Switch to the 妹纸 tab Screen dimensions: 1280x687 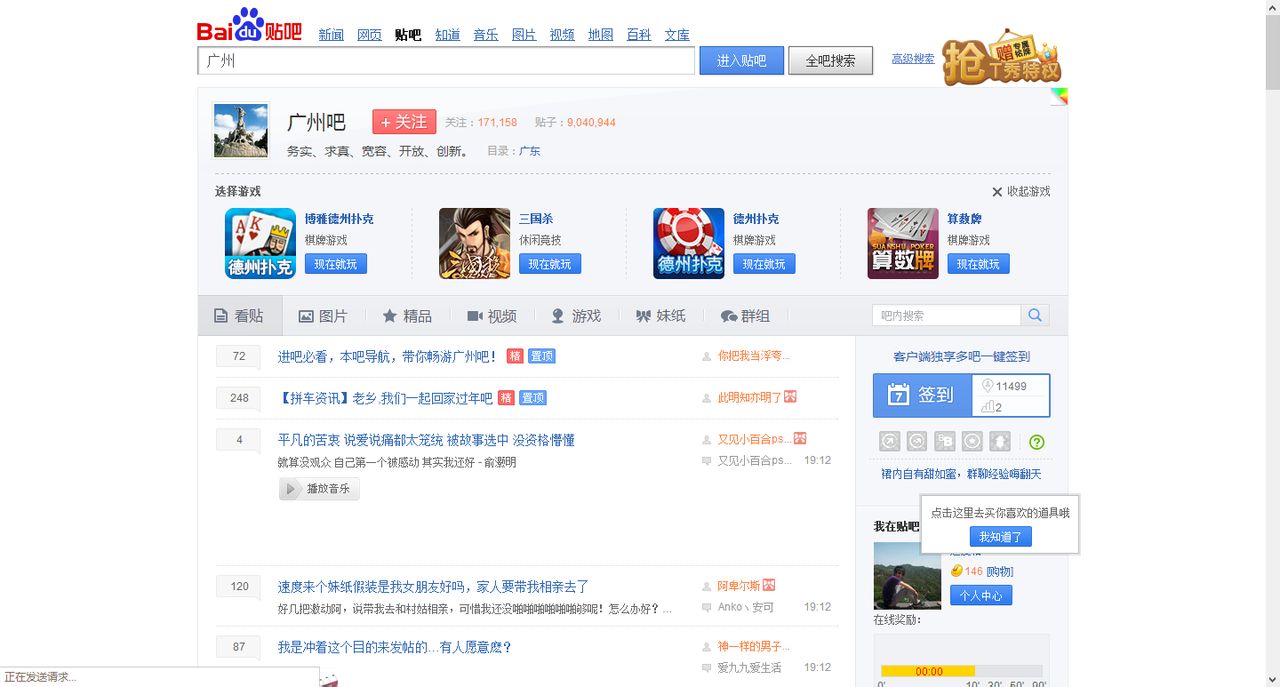661,316
